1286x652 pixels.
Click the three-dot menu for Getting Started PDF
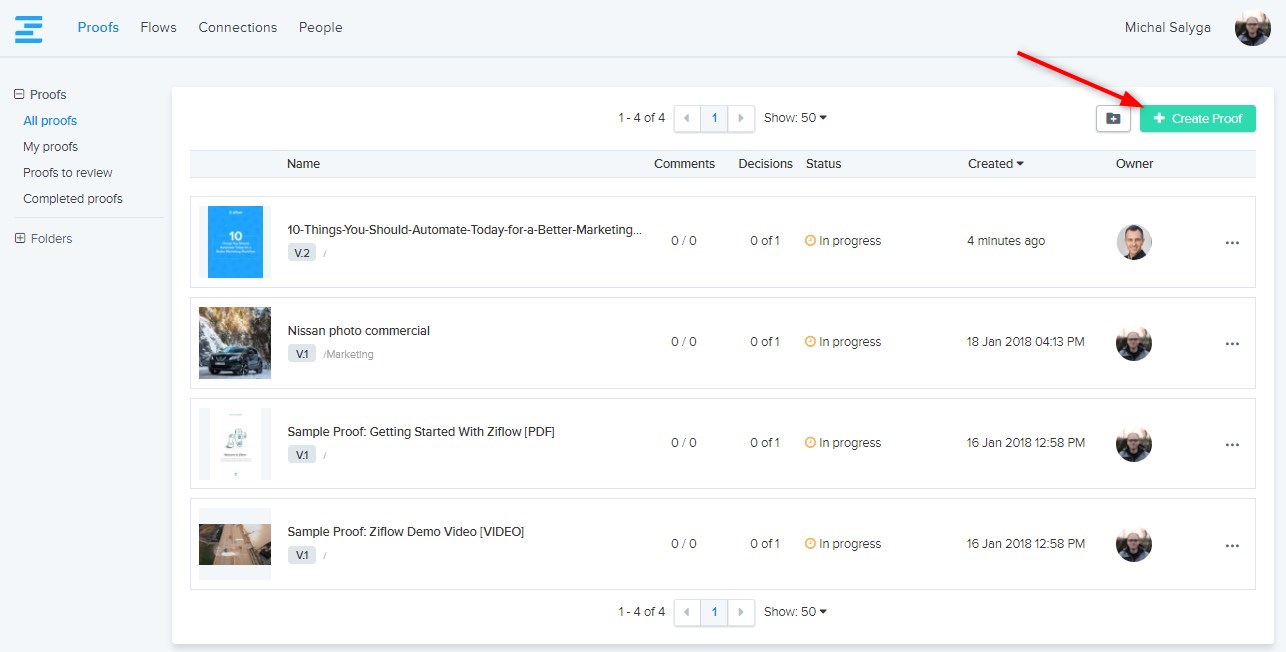point(1232,445)
